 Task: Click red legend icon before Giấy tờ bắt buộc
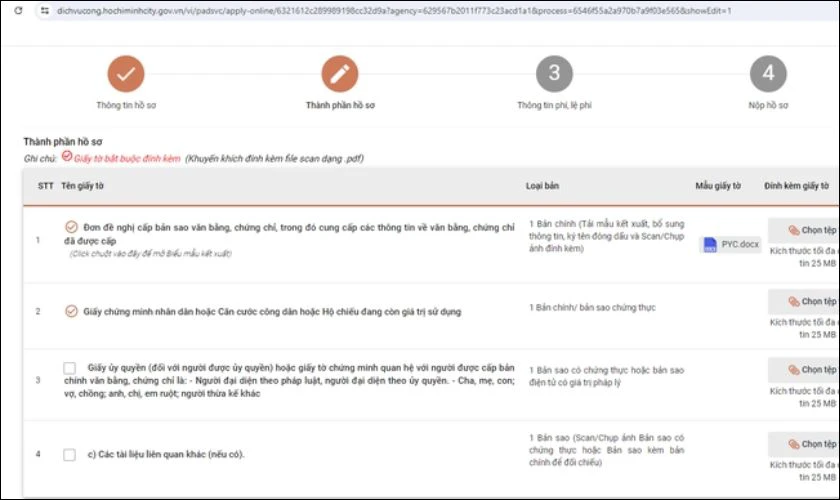point(67,156)
